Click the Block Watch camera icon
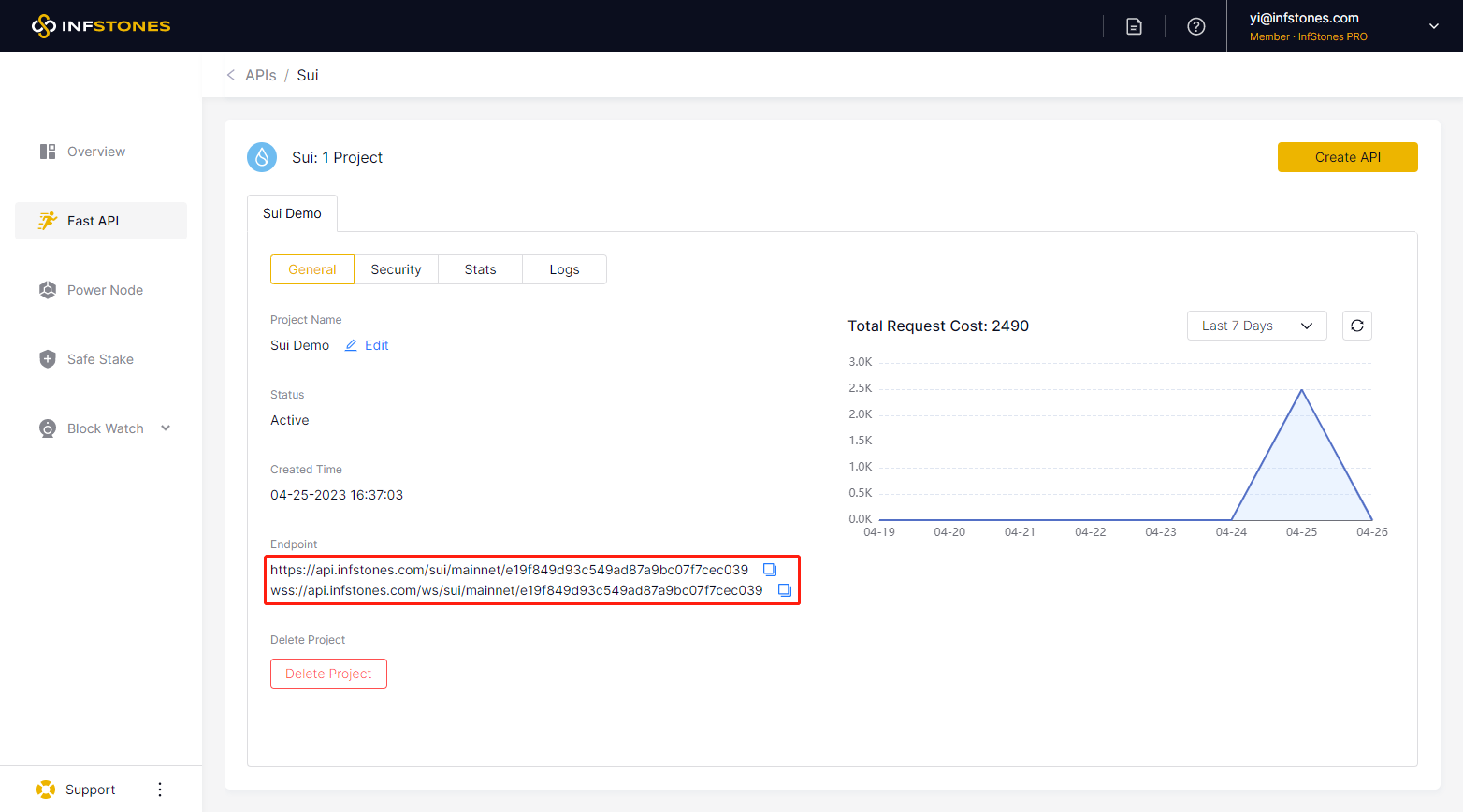 48,428
